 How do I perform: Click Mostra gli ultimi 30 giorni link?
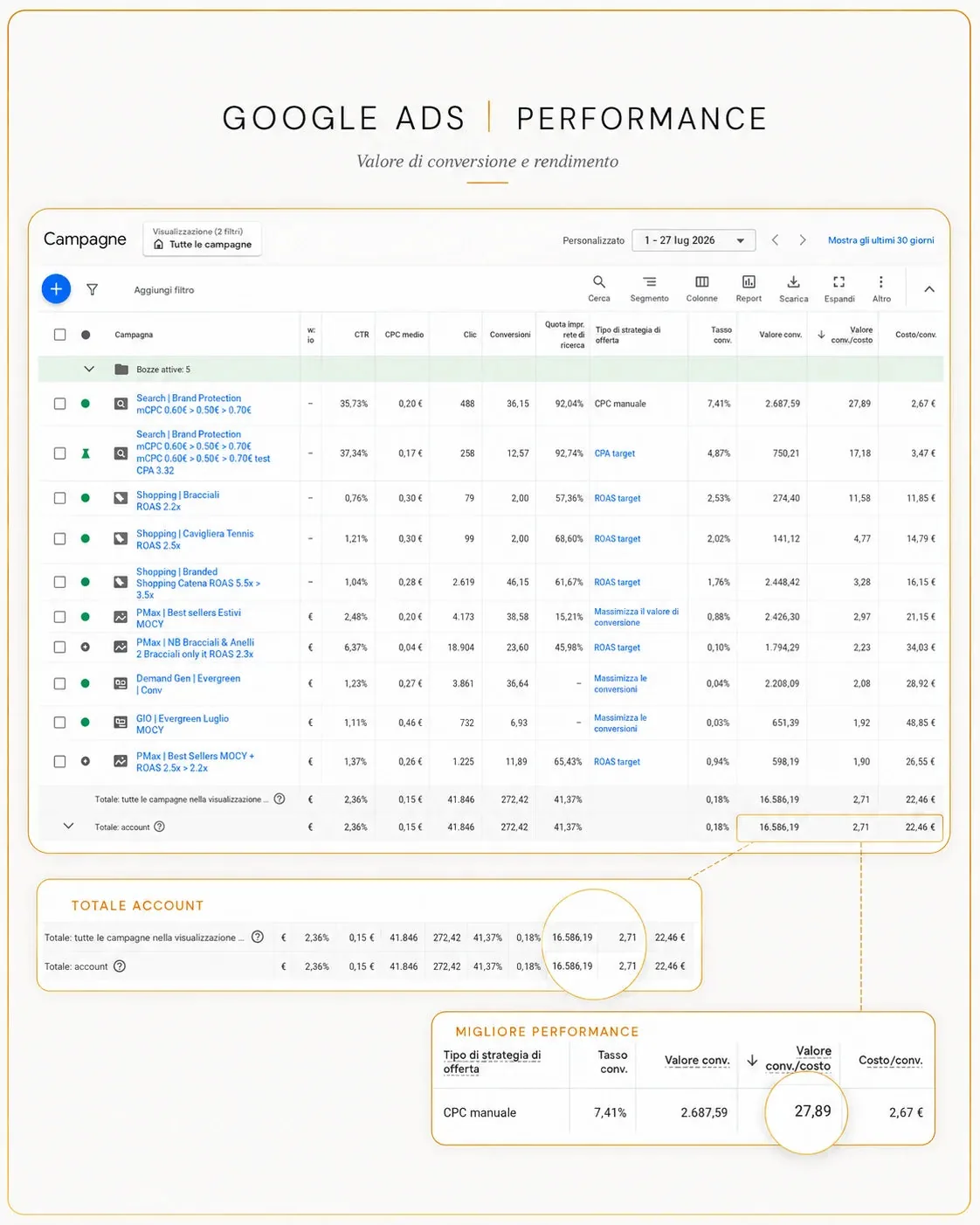[880, 240]
